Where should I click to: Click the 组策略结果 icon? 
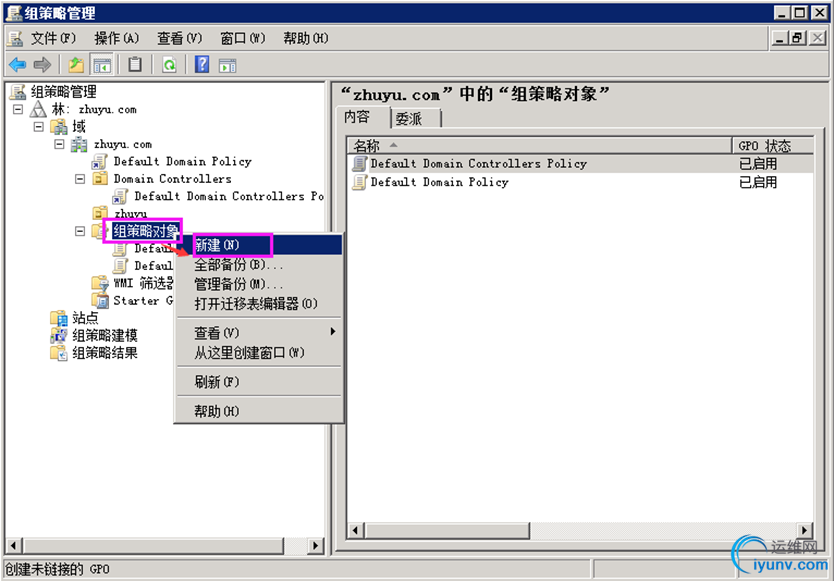point(59,353)
